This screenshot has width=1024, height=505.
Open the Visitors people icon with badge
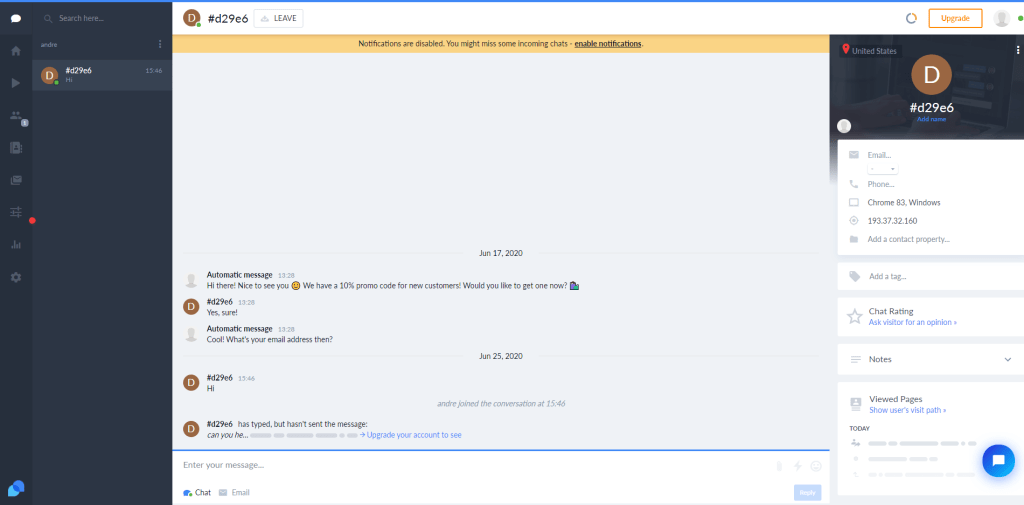pos(16,116)
